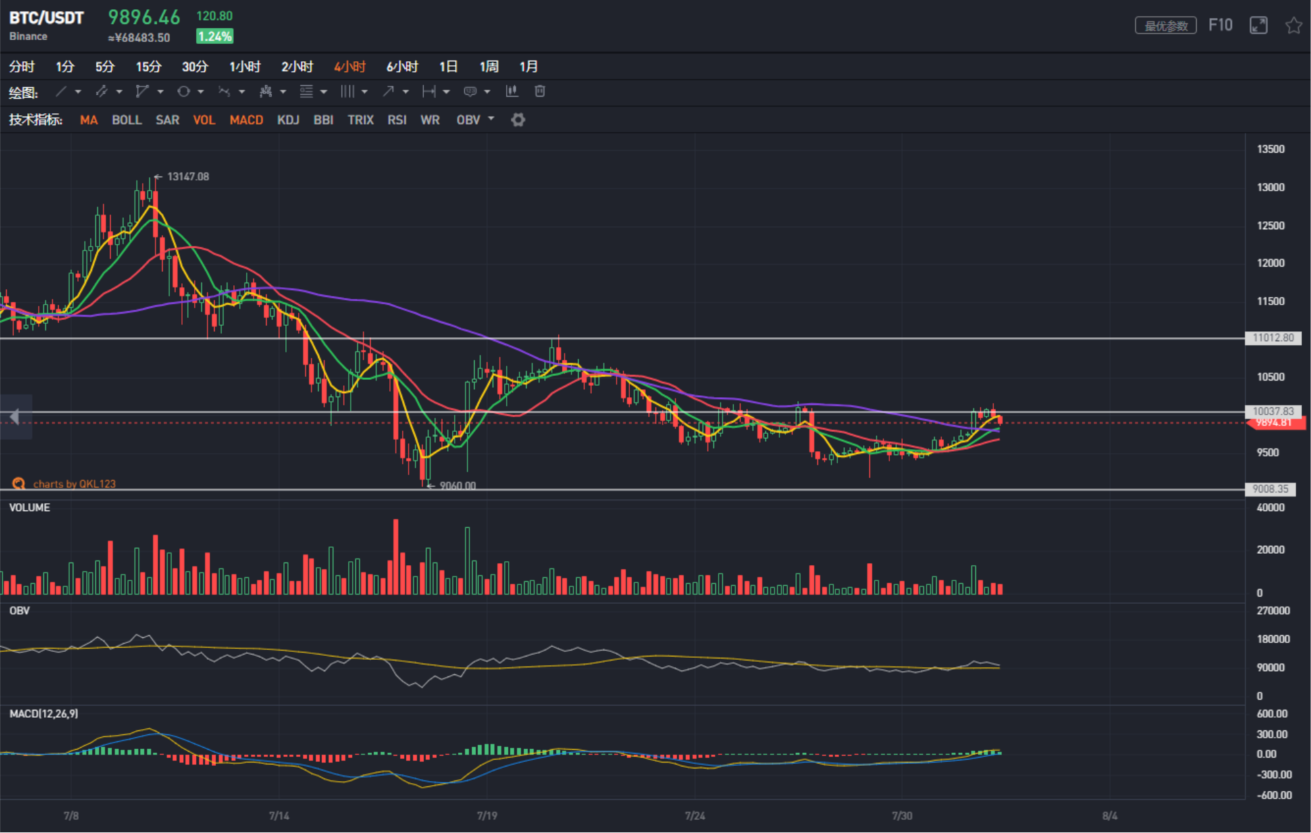Toggle the VOL indicator

tap(204, 120)
